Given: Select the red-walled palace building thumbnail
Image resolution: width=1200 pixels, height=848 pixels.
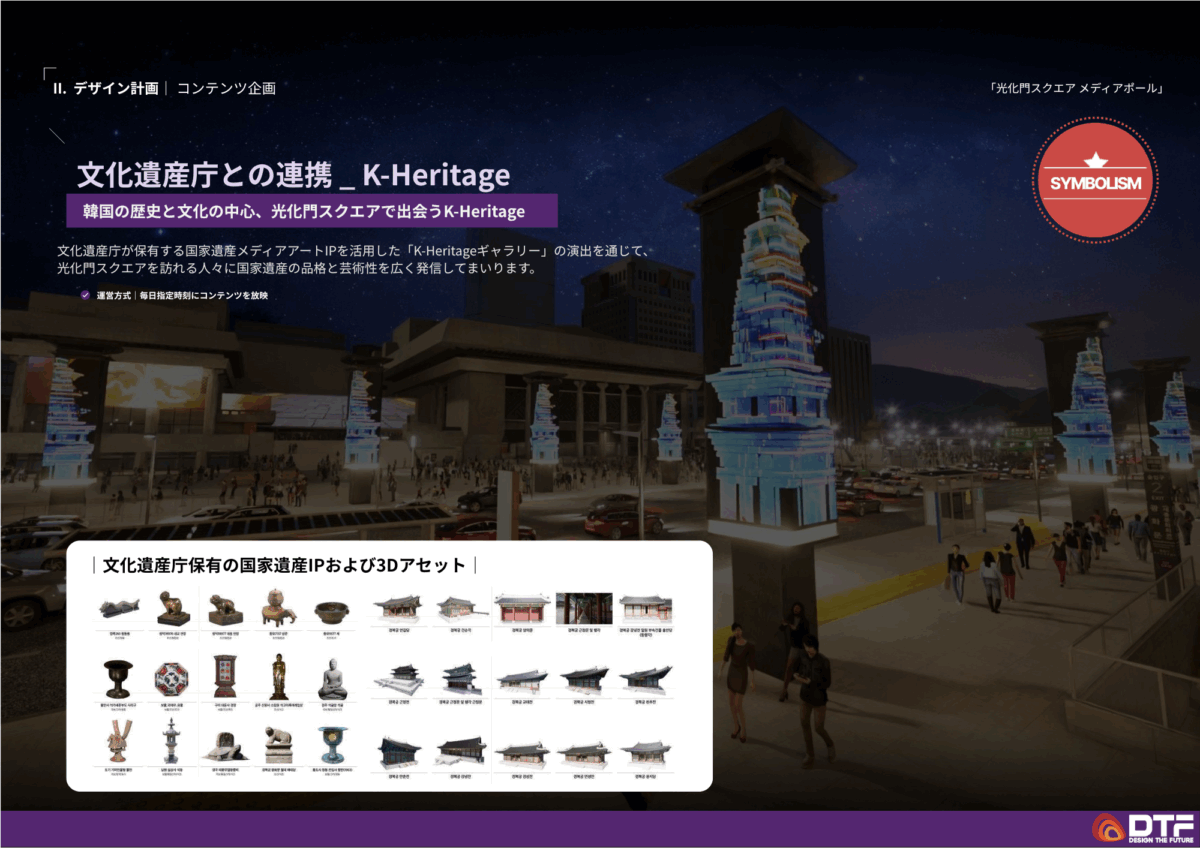Looking at the screenshot, I should pos(521,608).
